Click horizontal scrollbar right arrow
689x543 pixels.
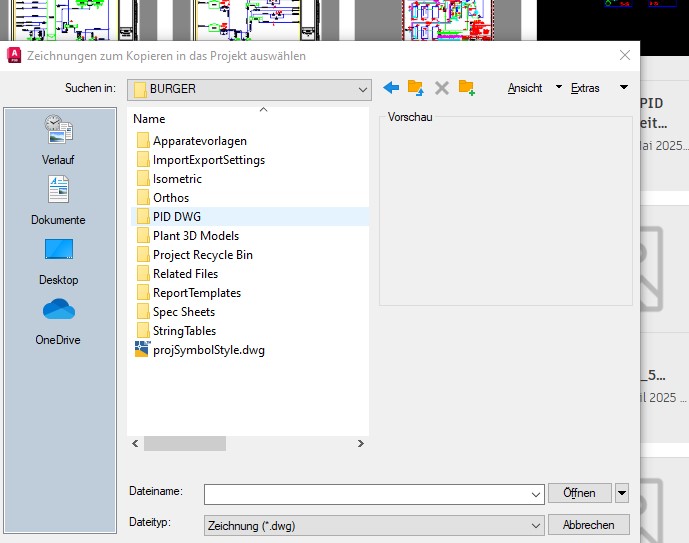pos(361,444)
